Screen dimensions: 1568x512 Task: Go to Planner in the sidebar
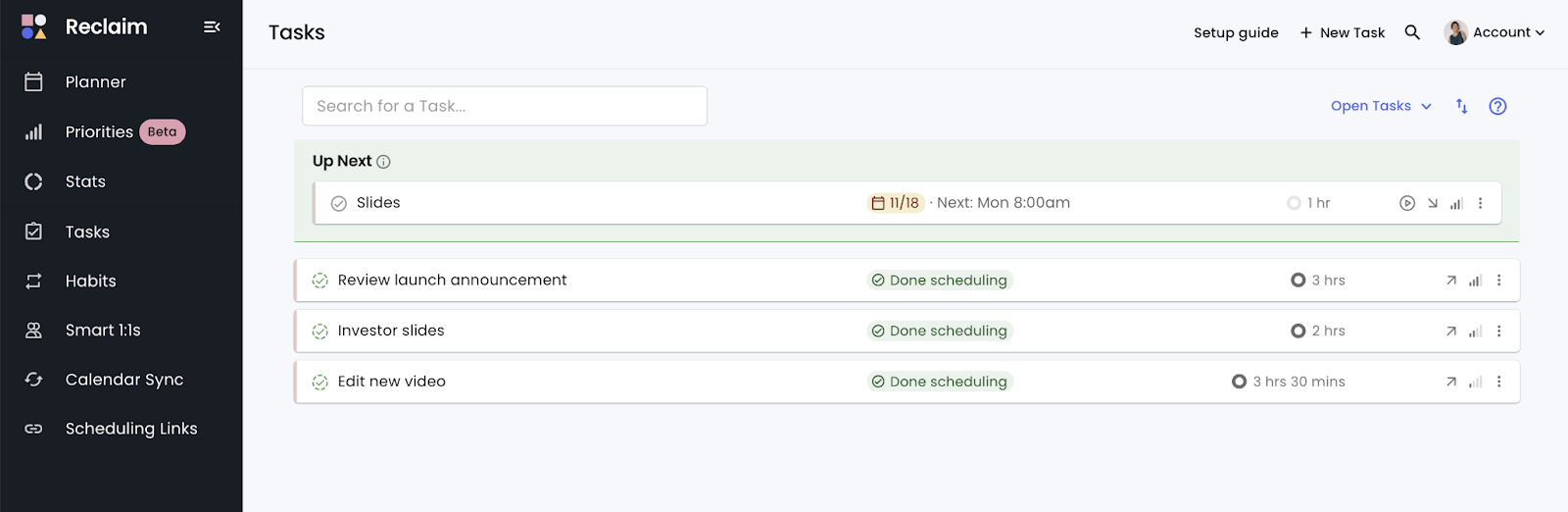pos(95,82)
